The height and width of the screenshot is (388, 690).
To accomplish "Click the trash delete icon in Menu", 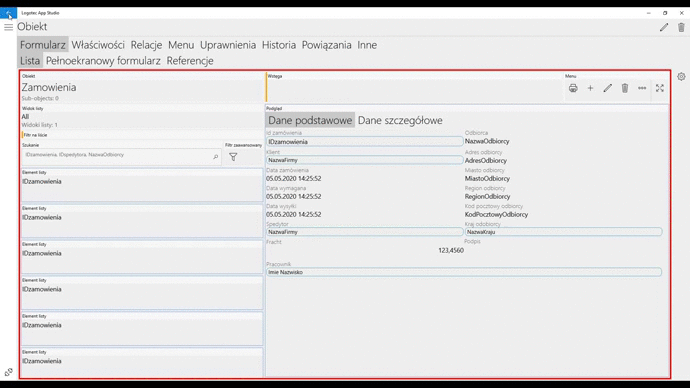I will (625, 88).
